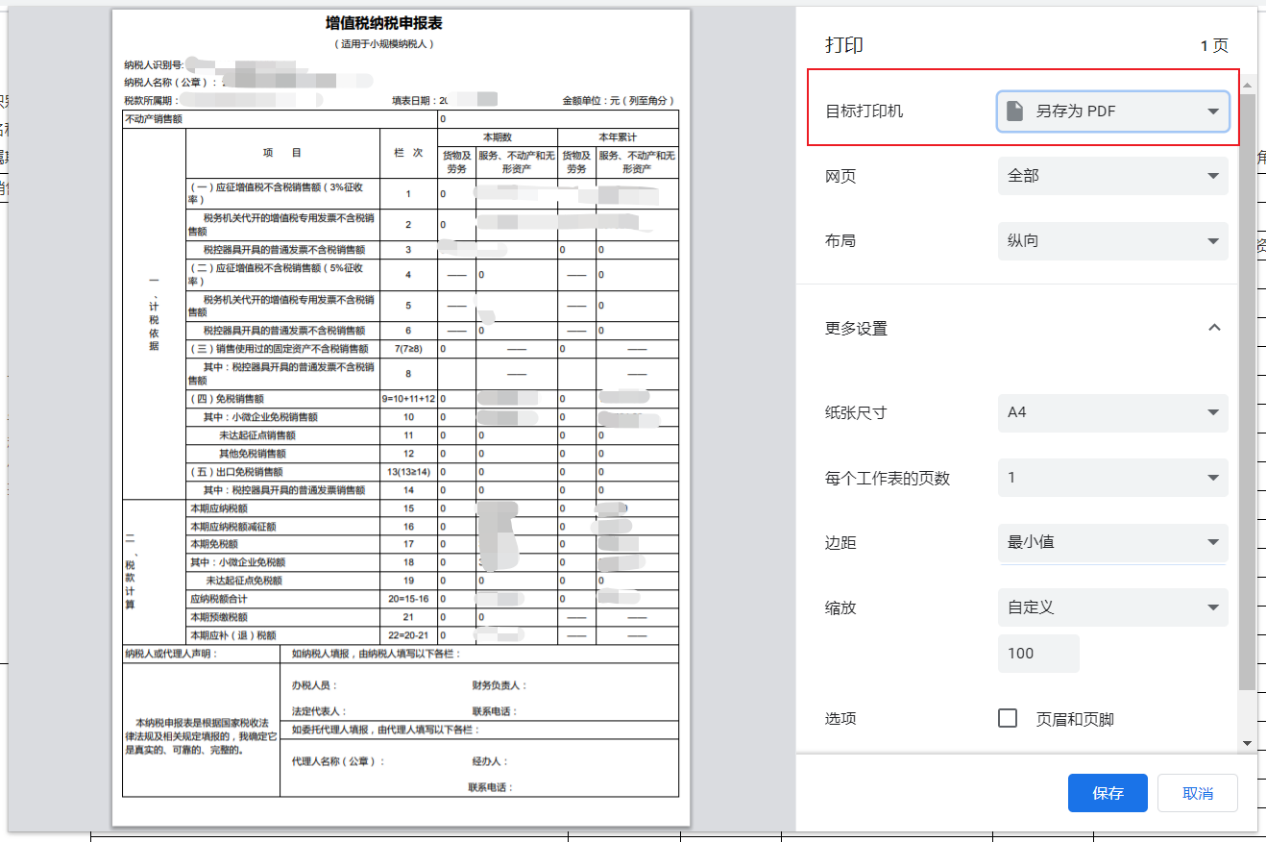Click 本期免税额 row in preview

click(432, 544)
